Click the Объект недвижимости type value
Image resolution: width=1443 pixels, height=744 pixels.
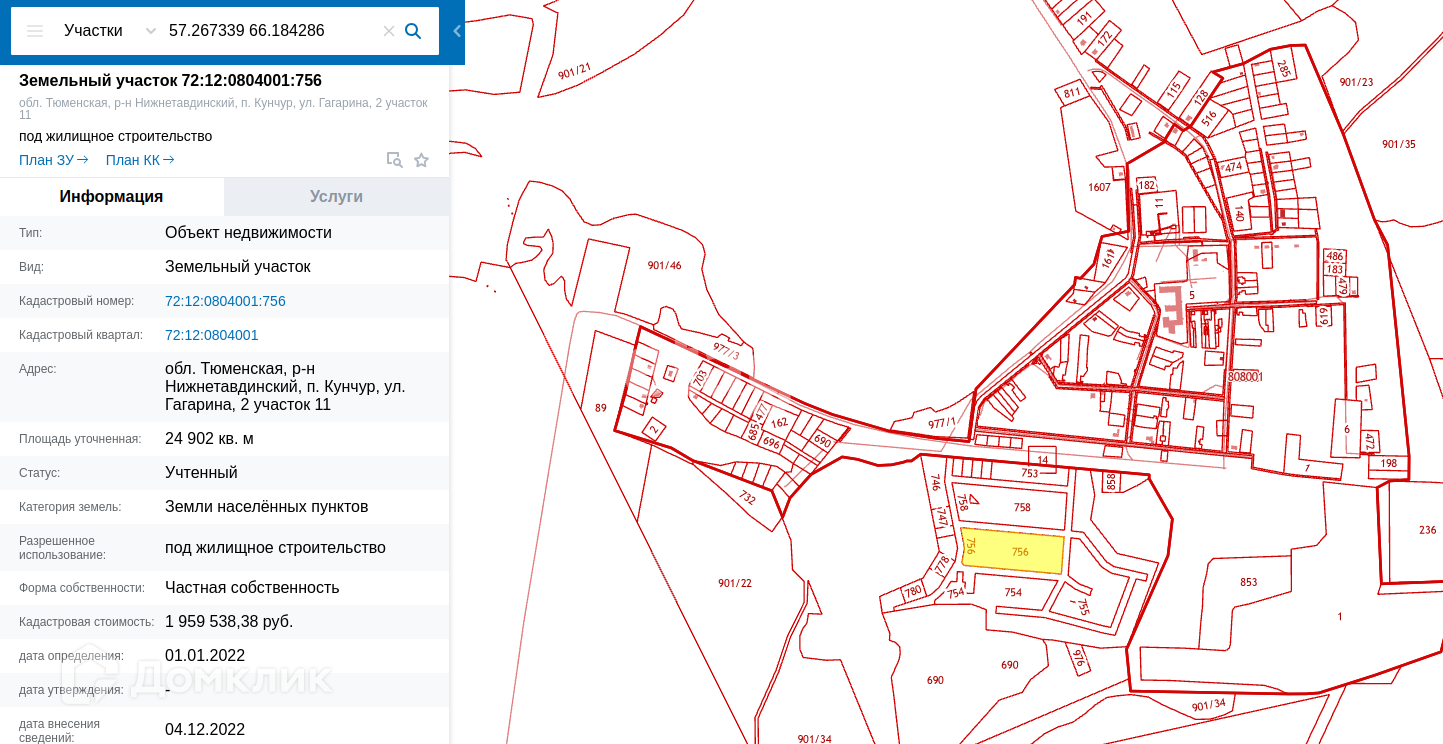(248, 233)
